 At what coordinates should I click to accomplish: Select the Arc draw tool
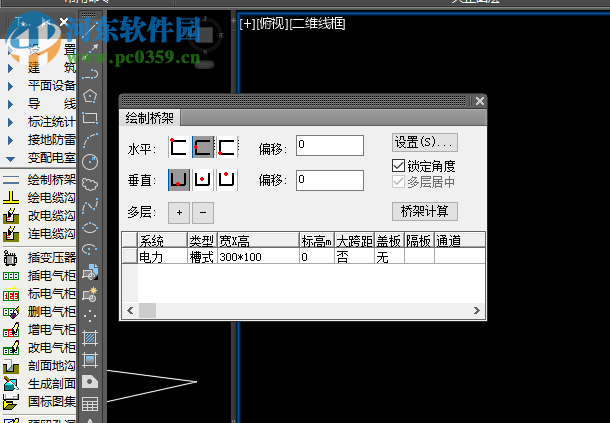pyautogui.click(x=90, y=140)
